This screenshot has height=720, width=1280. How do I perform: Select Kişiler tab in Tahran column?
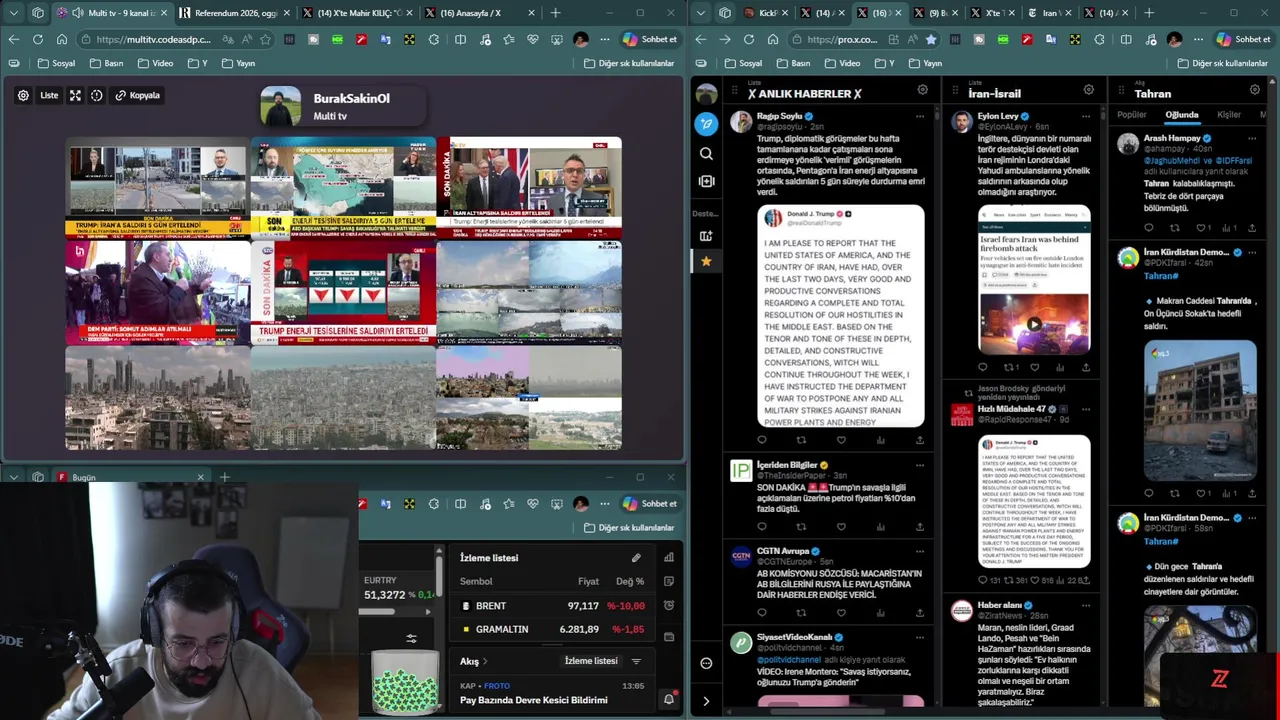click(1229, 114)
